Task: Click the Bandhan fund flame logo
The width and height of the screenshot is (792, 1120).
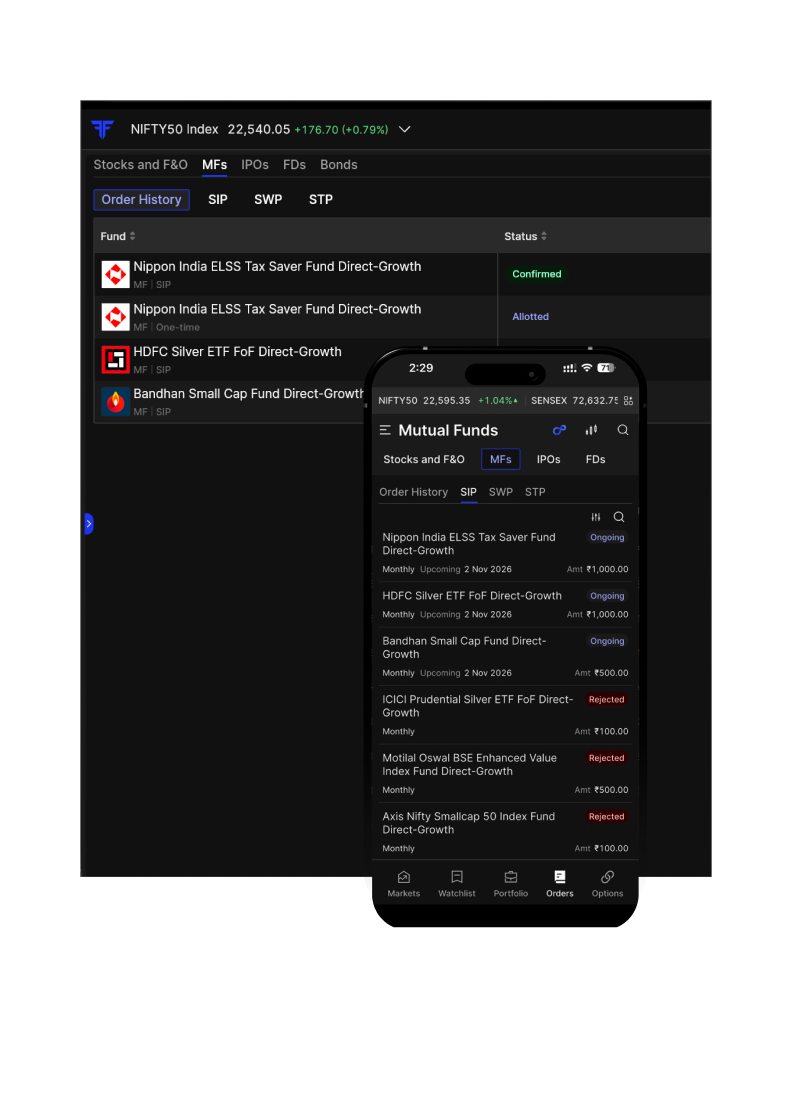Action: click(x=116, y=401)
